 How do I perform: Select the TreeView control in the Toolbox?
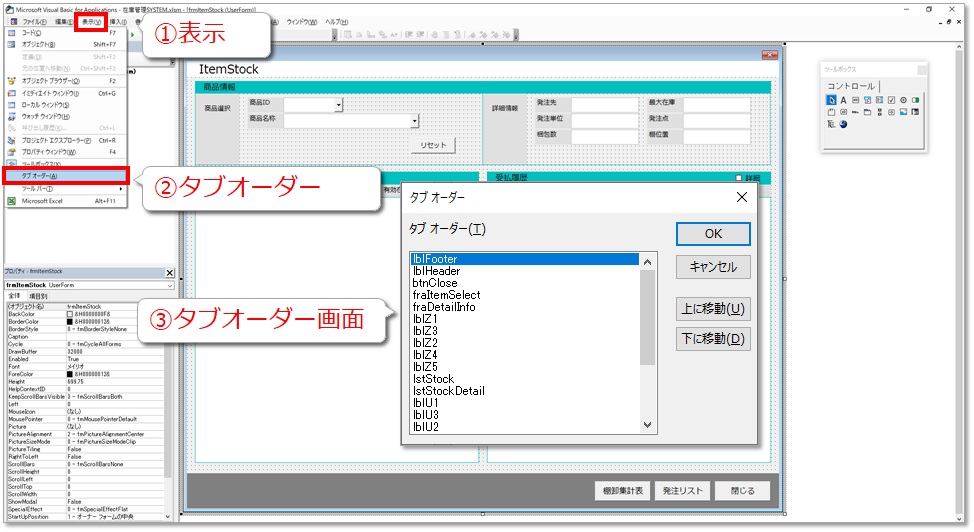pyautogui.click(x=831, y=124)
